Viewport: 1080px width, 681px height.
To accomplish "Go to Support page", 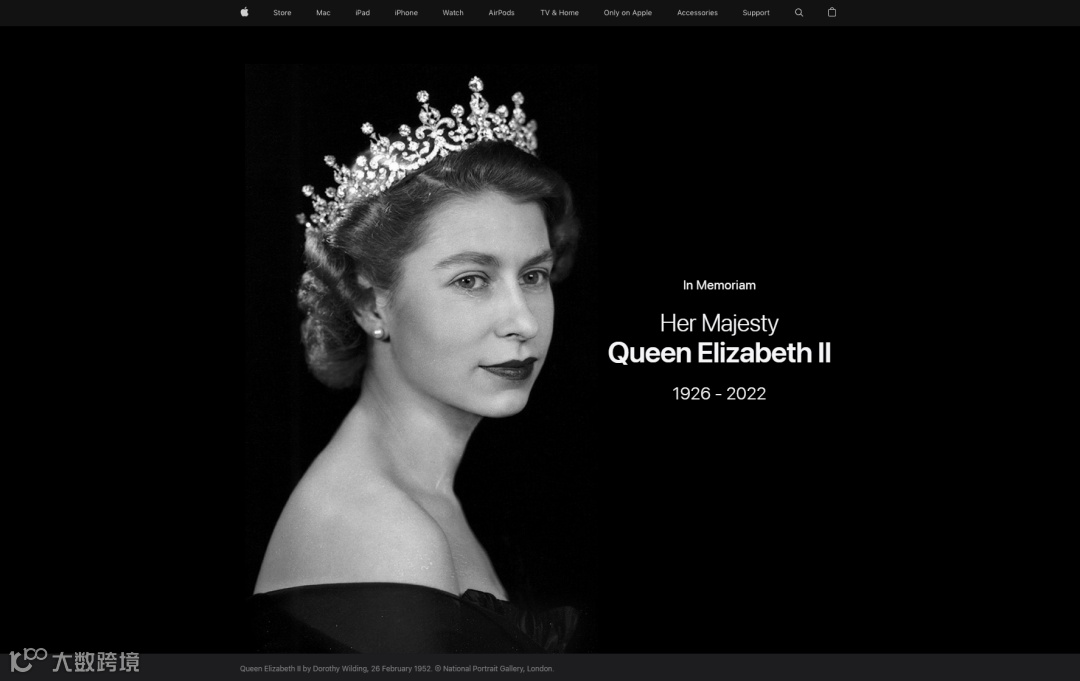I will 756,12.
